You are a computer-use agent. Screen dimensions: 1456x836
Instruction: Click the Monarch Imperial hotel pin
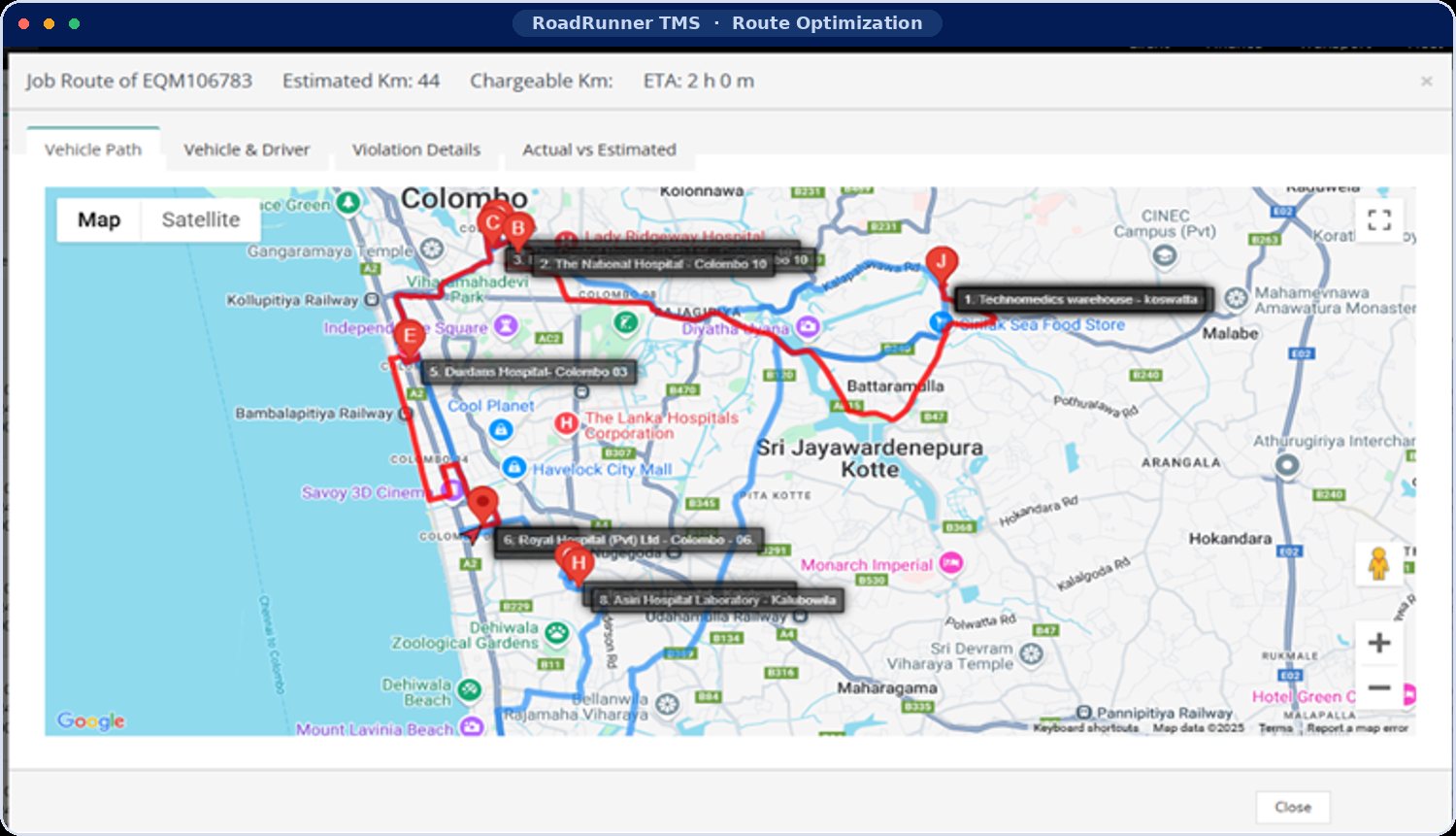click(x=951, y=564)
